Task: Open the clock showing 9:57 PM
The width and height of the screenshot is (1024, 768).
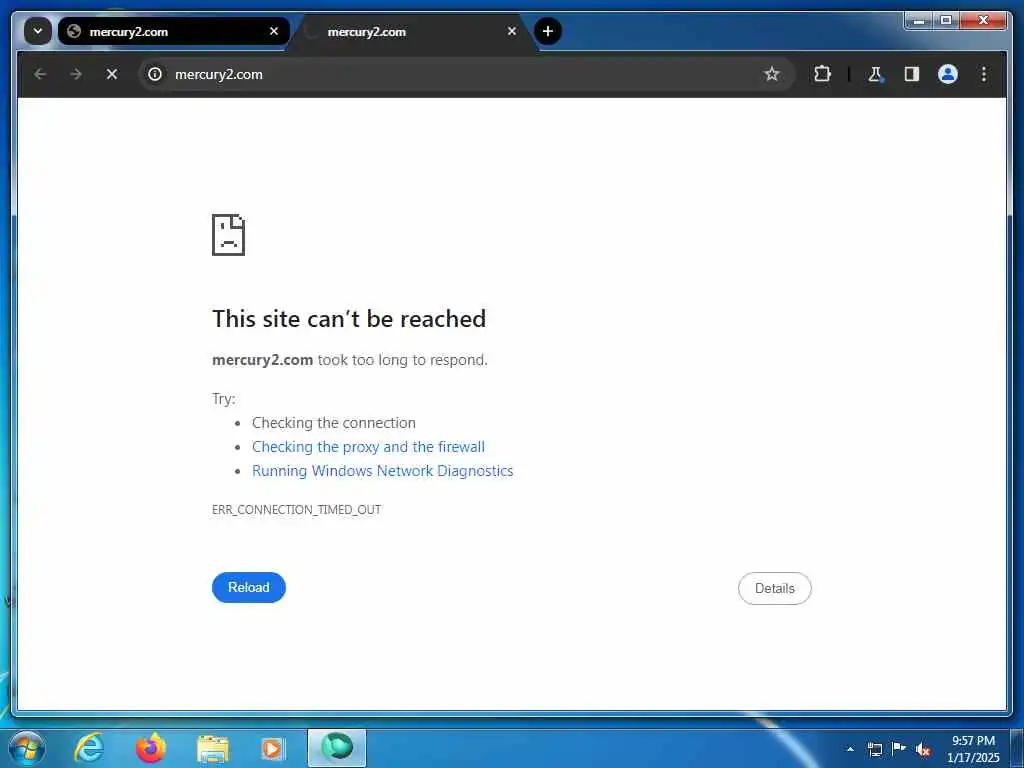Action: (973, 749)
